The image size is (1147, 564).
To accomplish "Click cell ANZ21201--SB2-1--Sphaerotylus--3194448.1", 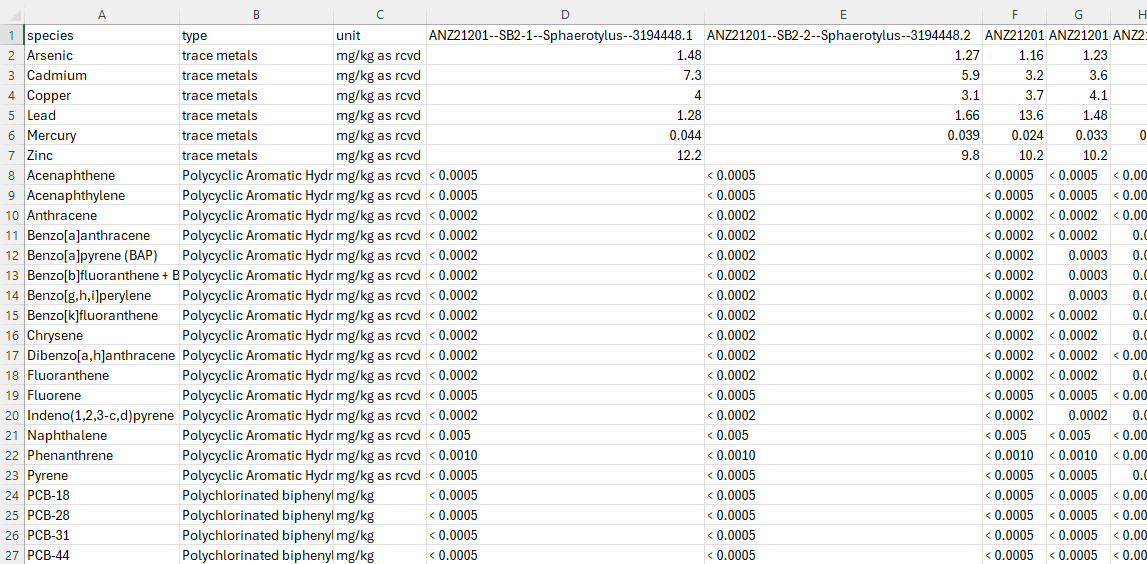I will (x=565, y=35).
